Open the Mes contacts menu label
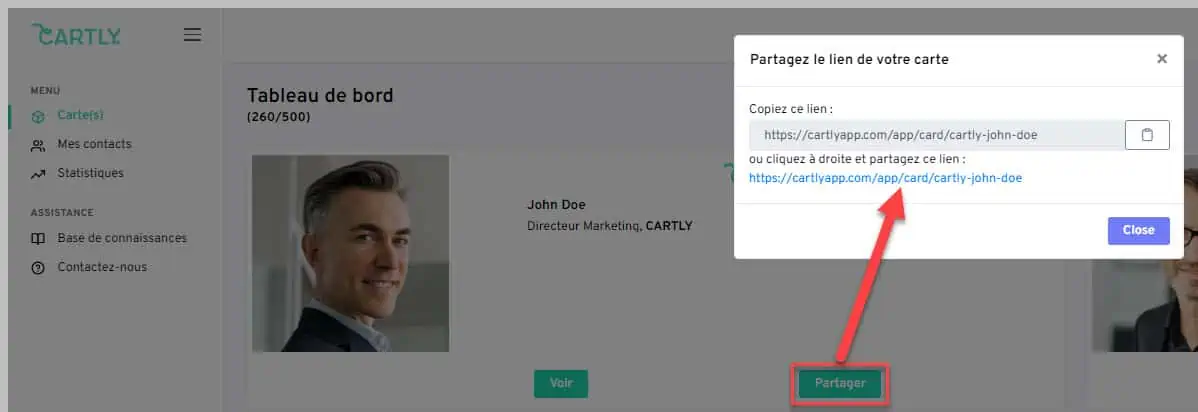 tap(94, 144)
